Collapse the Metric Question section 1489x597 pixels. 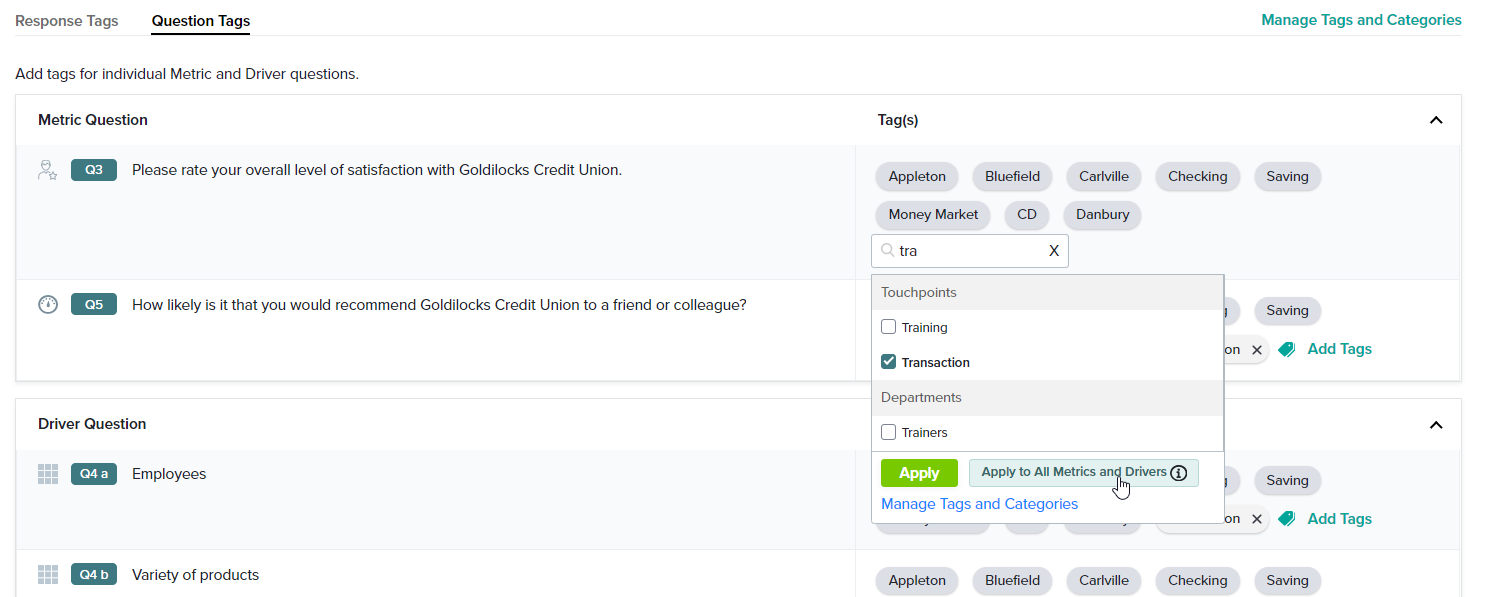(1436, 120)
